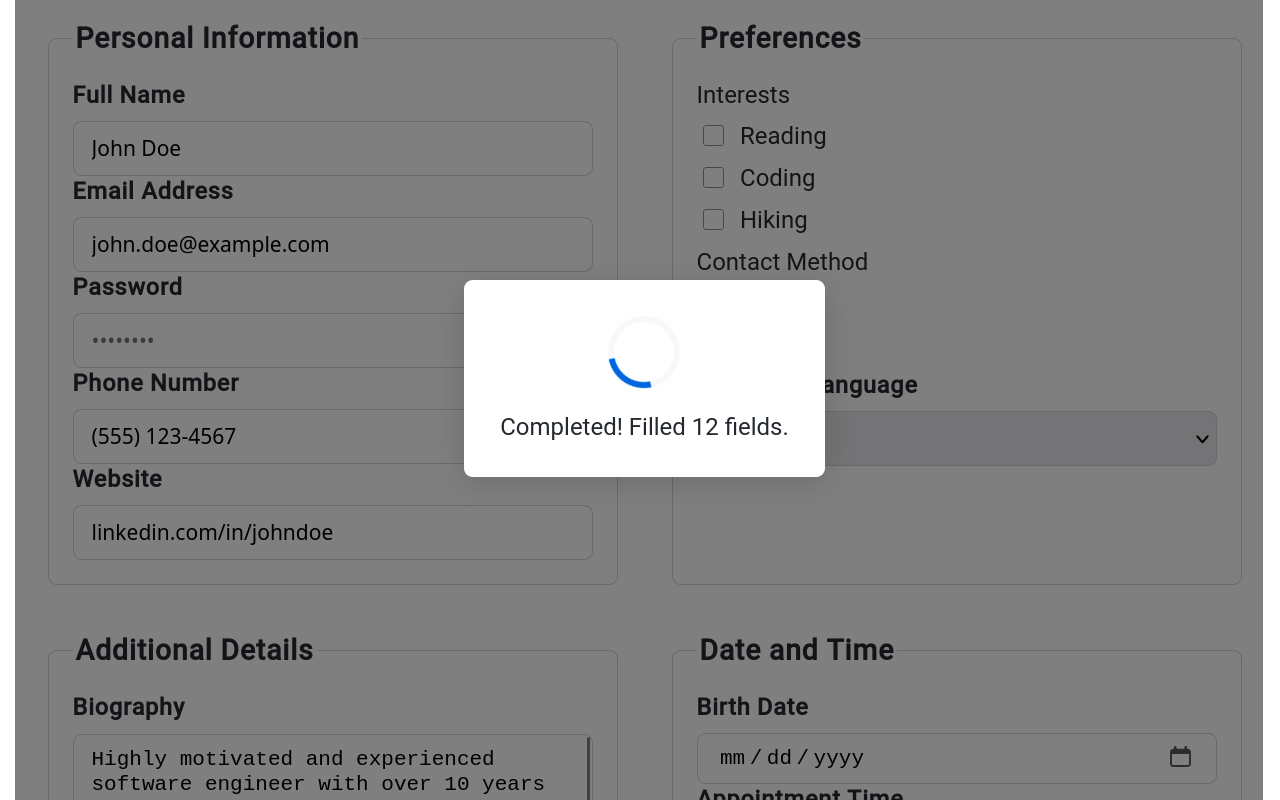Check the Coding interest checkbox
This screenshot has height=800, width=1280.
pyautogui.click(x=713, y=178)
